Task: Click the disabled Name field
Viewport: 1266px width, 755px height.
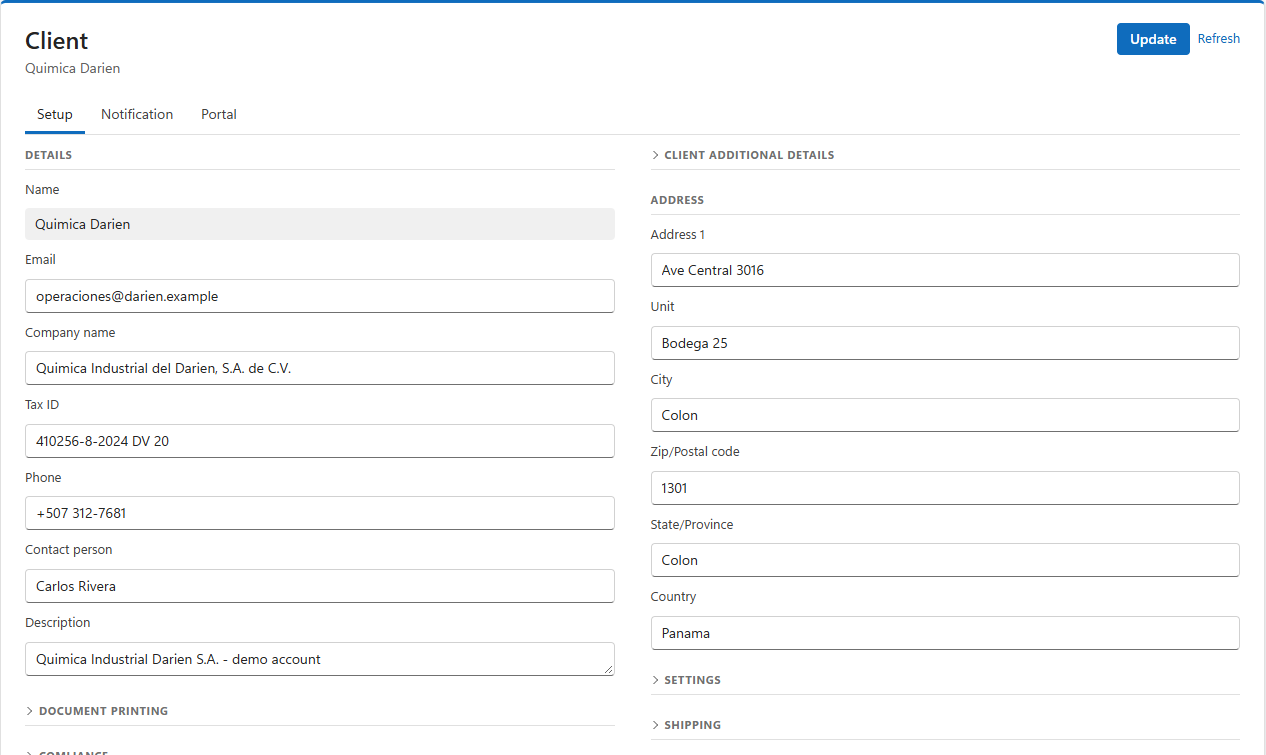Action: click(x=320, y=224)
